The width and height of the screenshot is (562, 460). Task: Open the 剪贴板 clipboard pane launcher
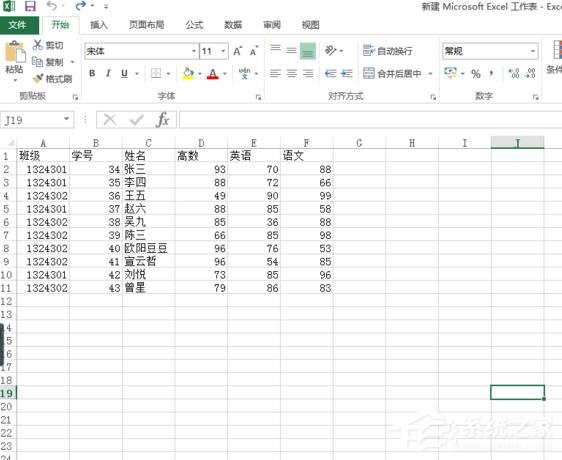click(x=75, y=97)
